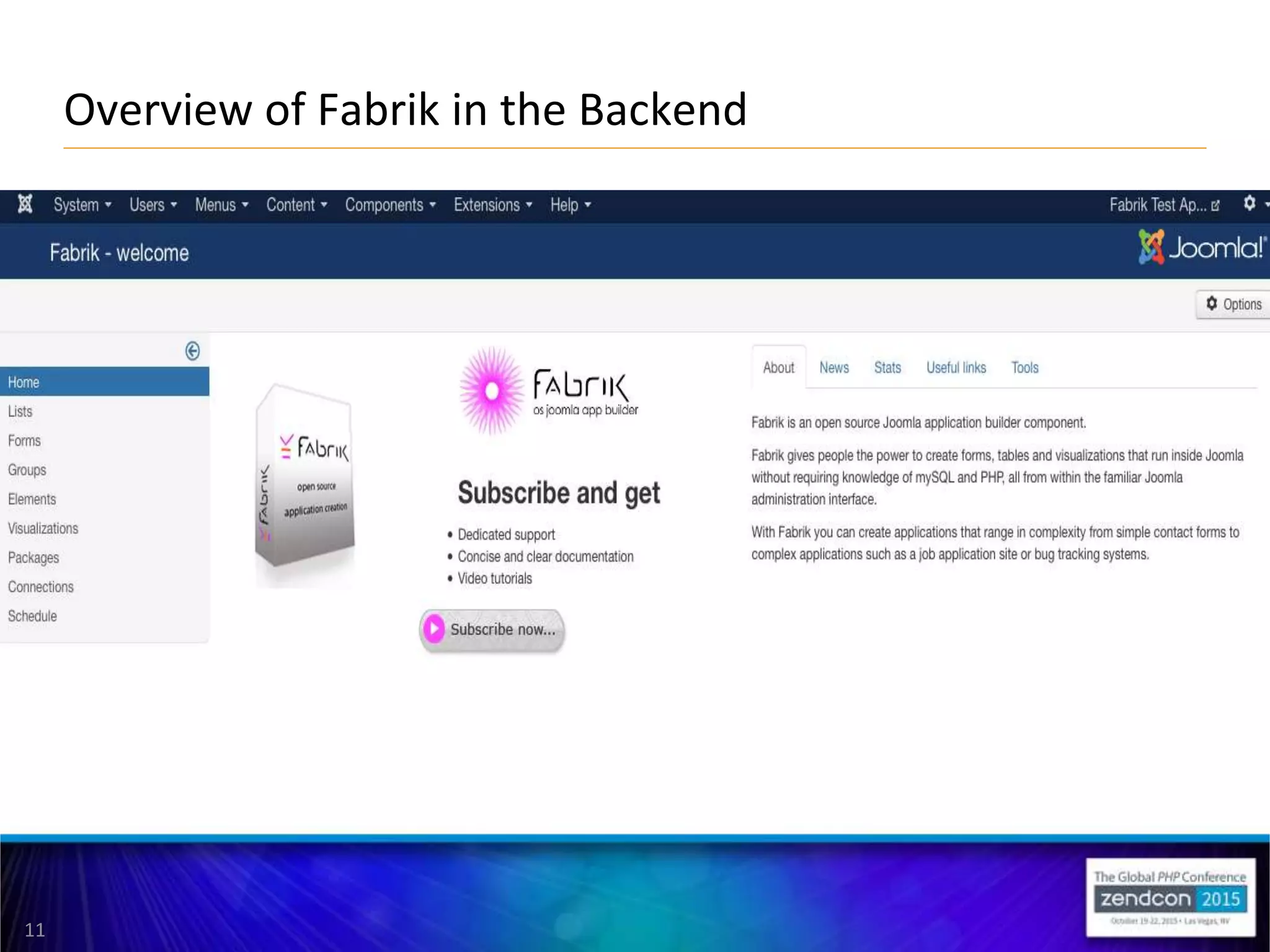Switch to the News tab
Viewport: 1270px width, 952px height.
834,368
